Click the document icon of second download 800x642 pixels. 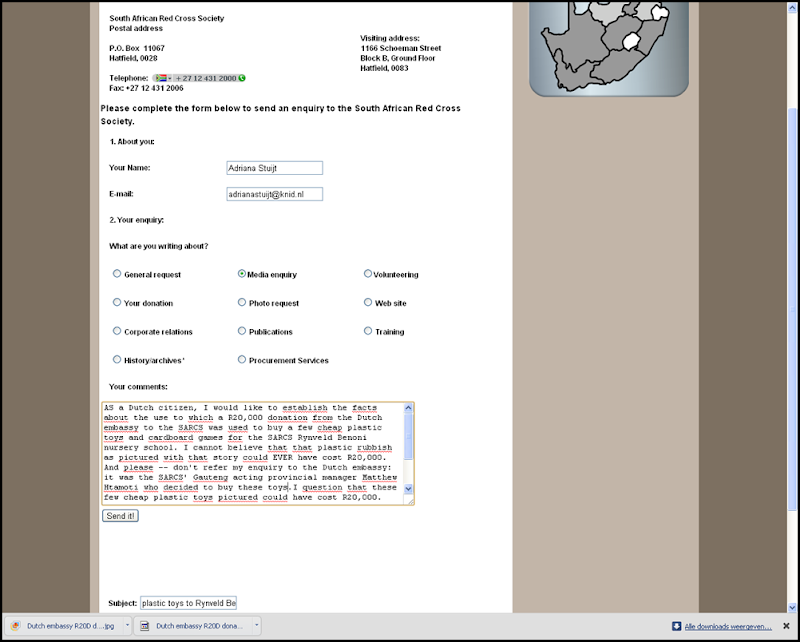[145, 626]
